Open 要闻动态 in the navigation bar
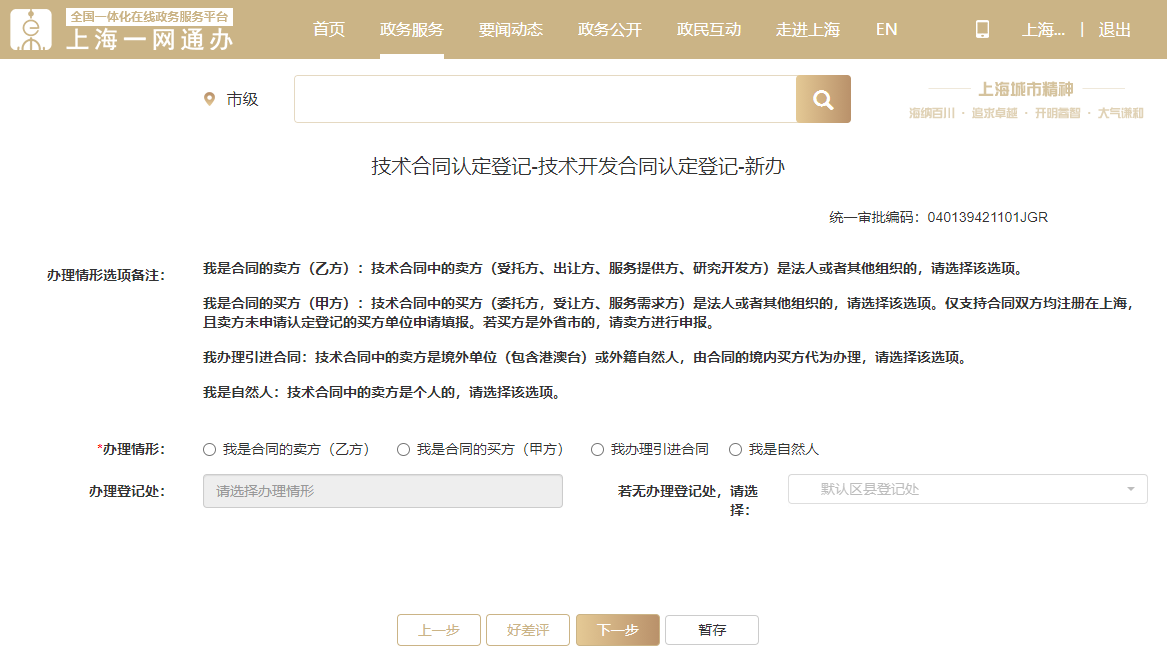This screenshot has height=656, width=1167. pos(511,29)
